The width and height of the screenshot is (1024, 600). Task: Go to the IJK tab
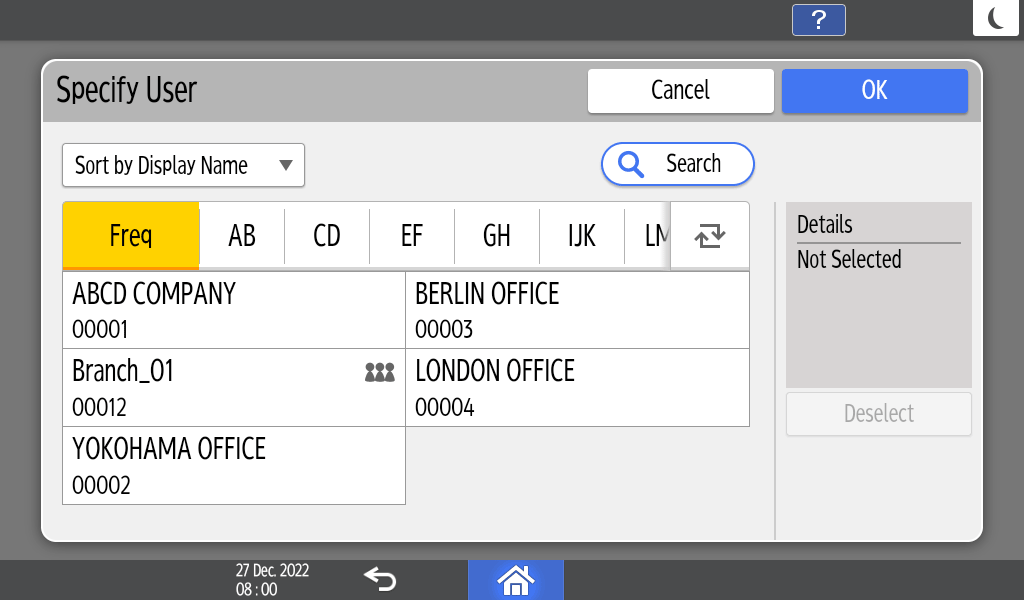point(582,236)
